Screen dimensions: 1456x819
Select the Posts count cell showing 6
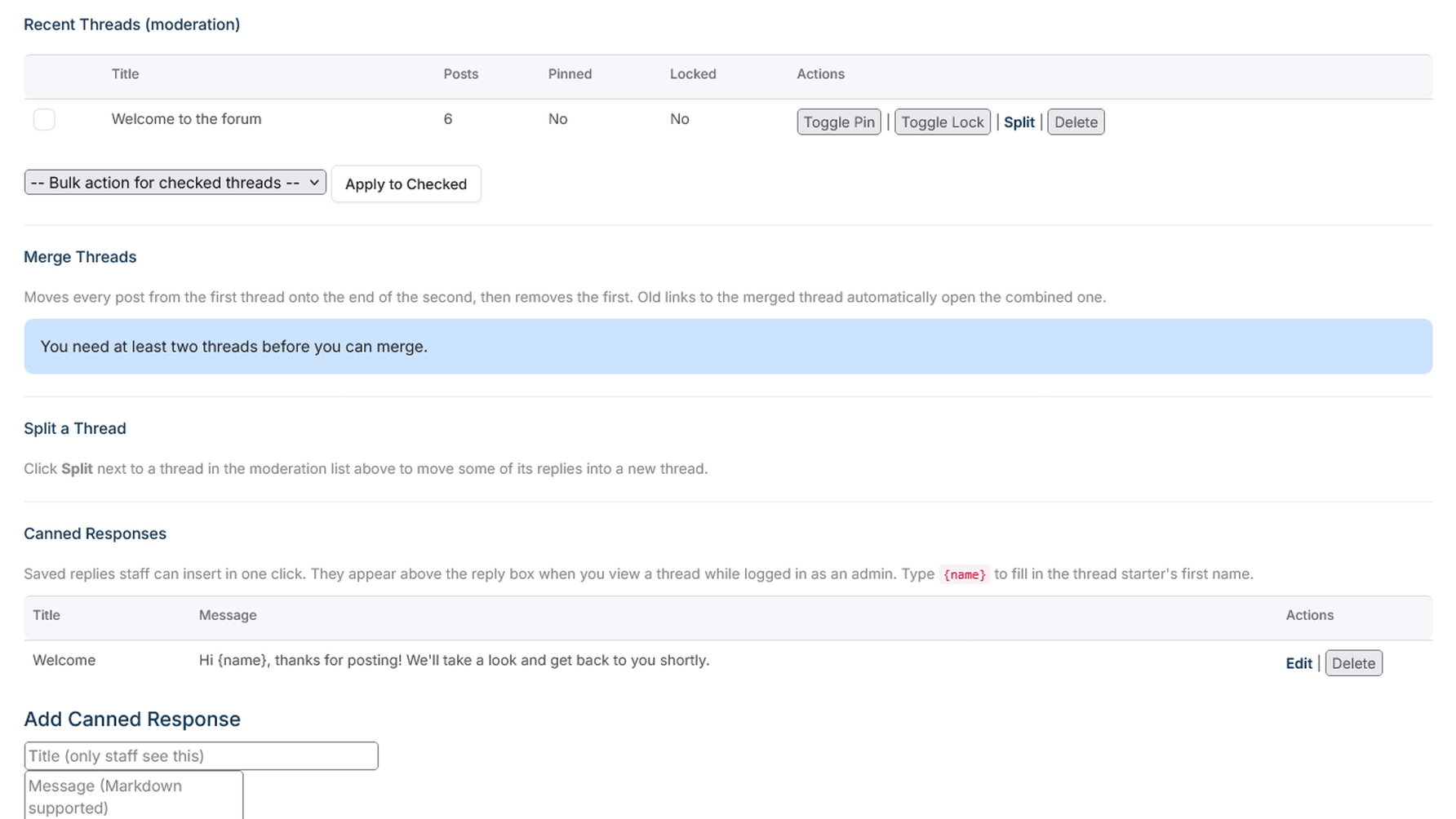tap(448, 119)
